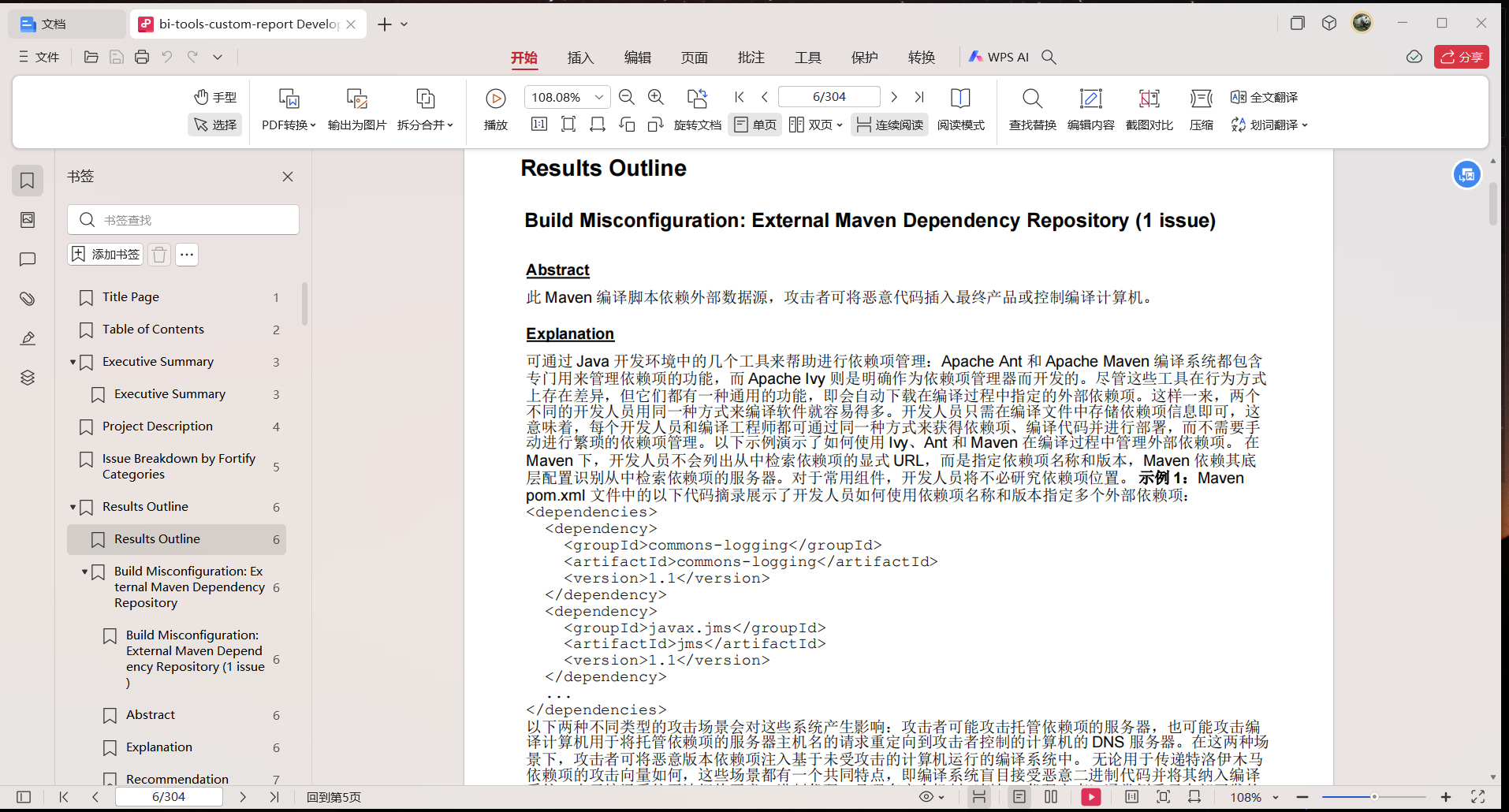Screen dimensions: 1509x812
Task: Activate the Select tool (选择)
Action: click(215, 125)
